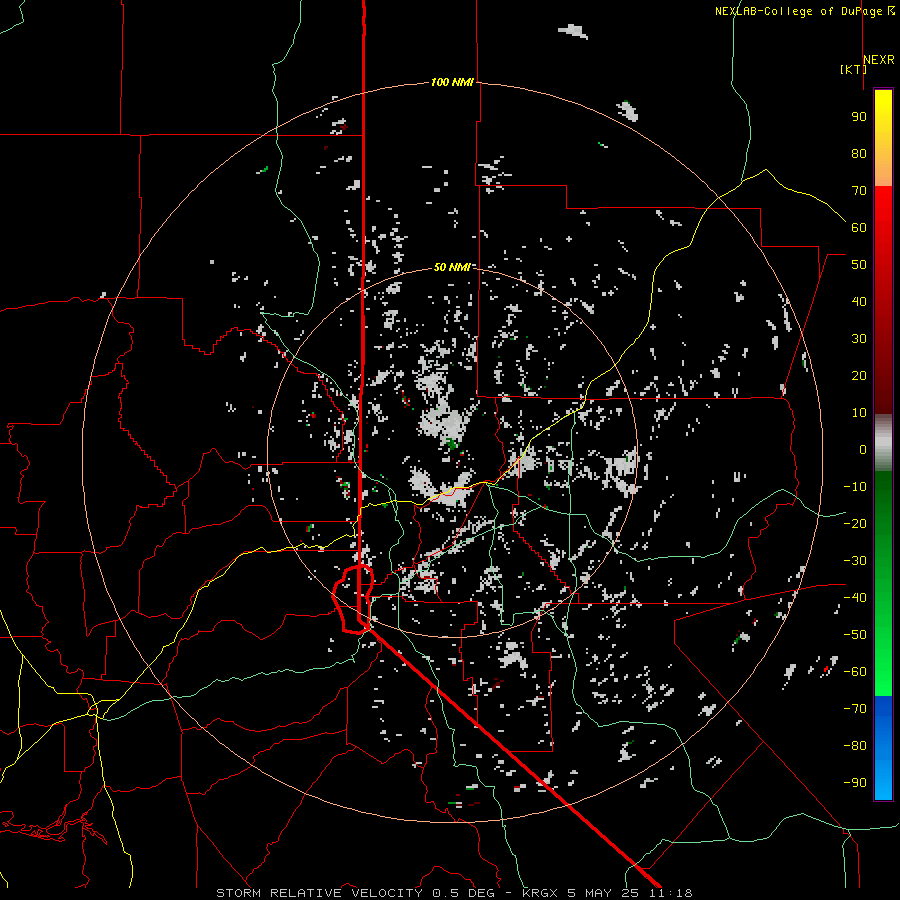Select the -40 value on velocity scale

coord(855,598)
